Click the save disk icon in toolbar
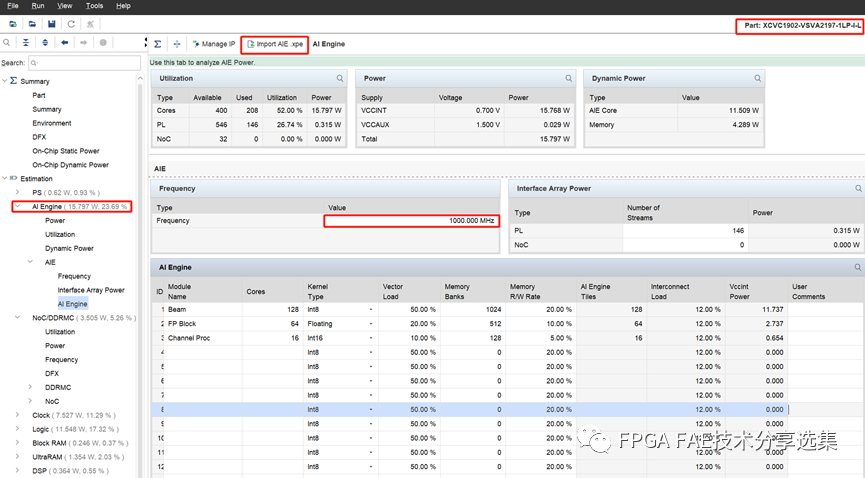This screenshot has width=865, height=478. point(51,23)
